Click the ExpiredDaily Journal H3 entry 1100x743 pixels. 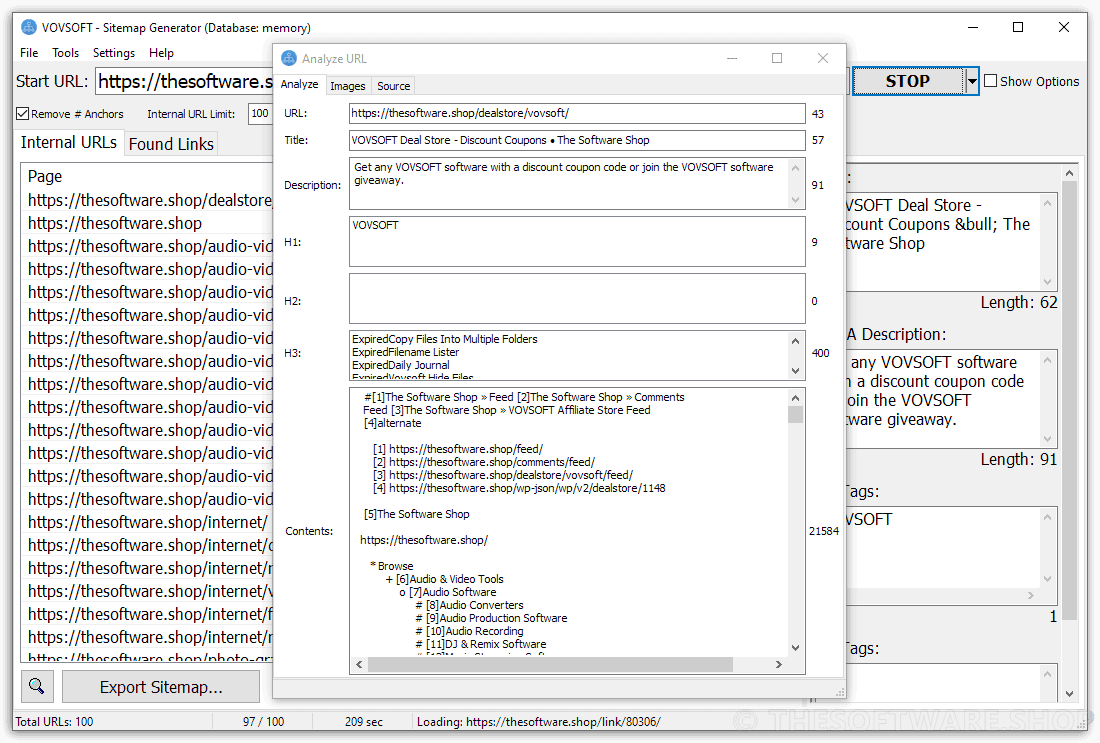coord(401,365)
